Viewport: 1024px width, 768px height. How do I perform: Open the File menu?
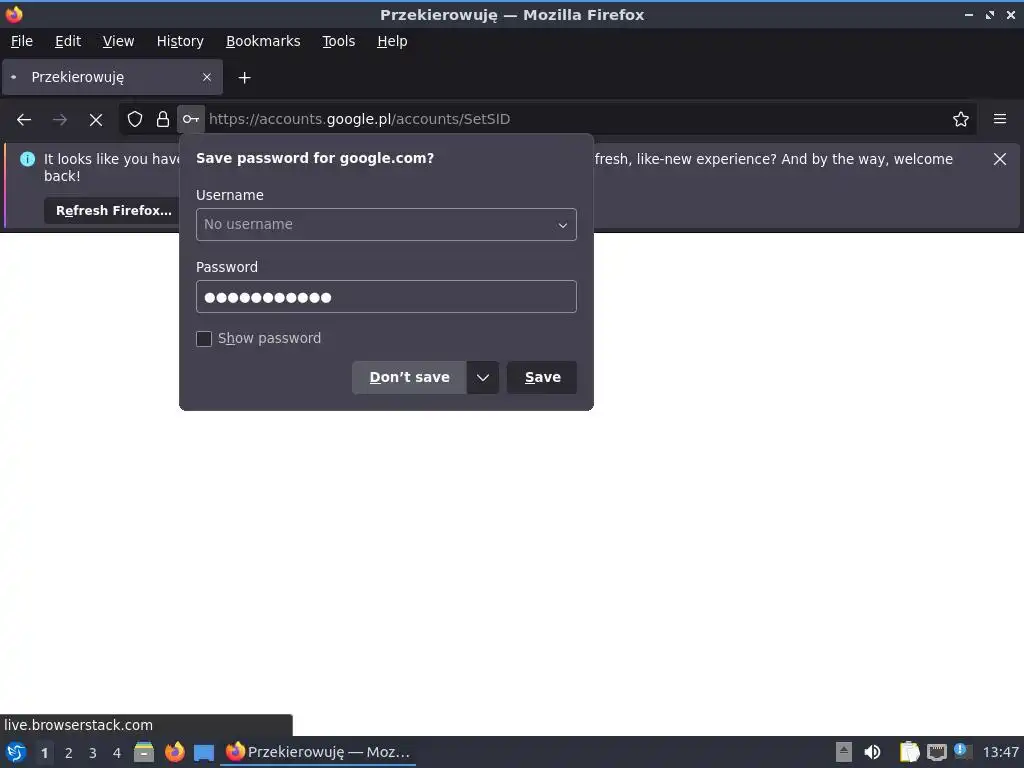(22, 41)
